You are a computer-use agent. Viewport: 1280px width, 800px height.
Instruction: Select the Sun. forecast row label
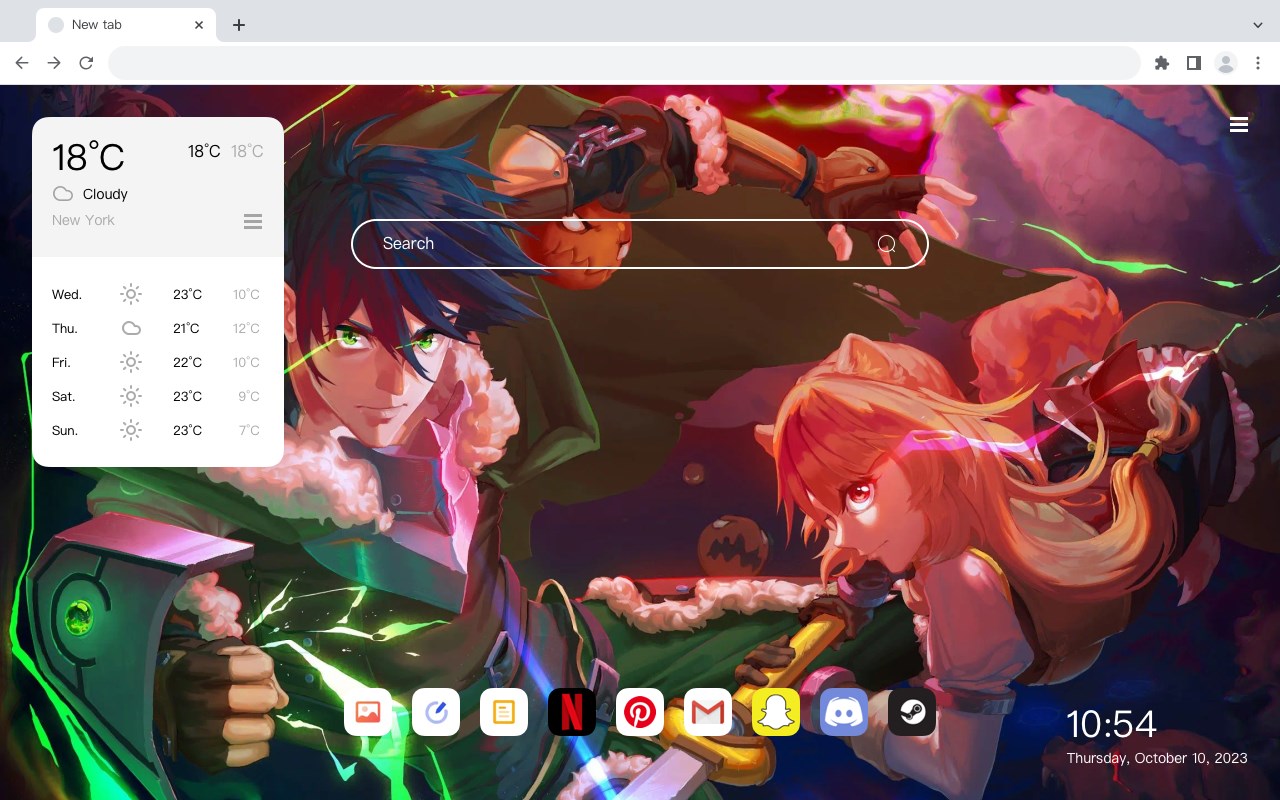point(65,430)
